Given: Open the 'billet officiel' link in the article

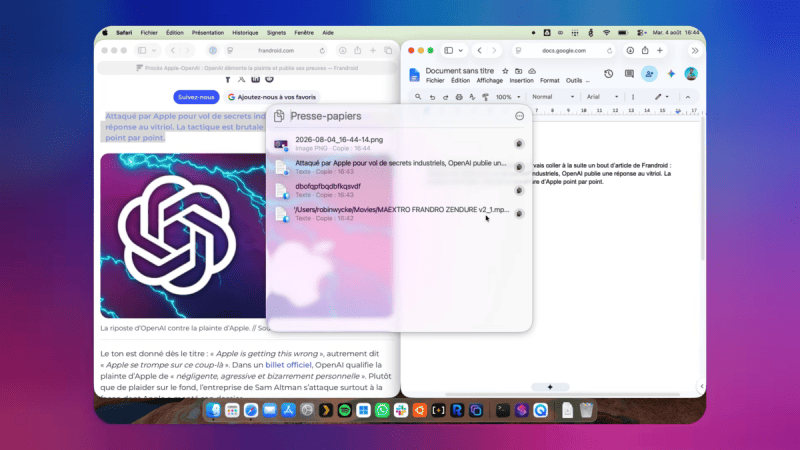Looking at the screenshot, I should 288,365.
